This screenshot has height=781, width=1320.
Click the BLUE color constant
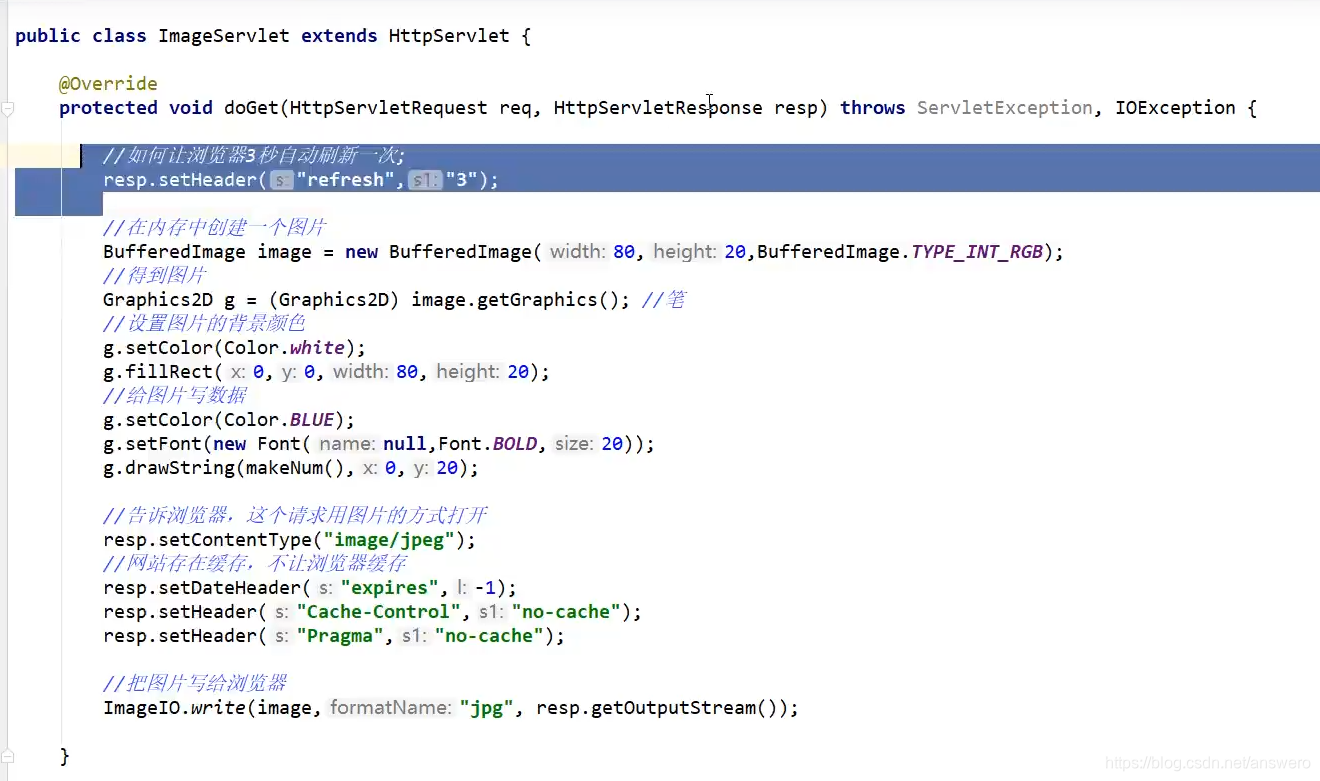click(312, 420)
